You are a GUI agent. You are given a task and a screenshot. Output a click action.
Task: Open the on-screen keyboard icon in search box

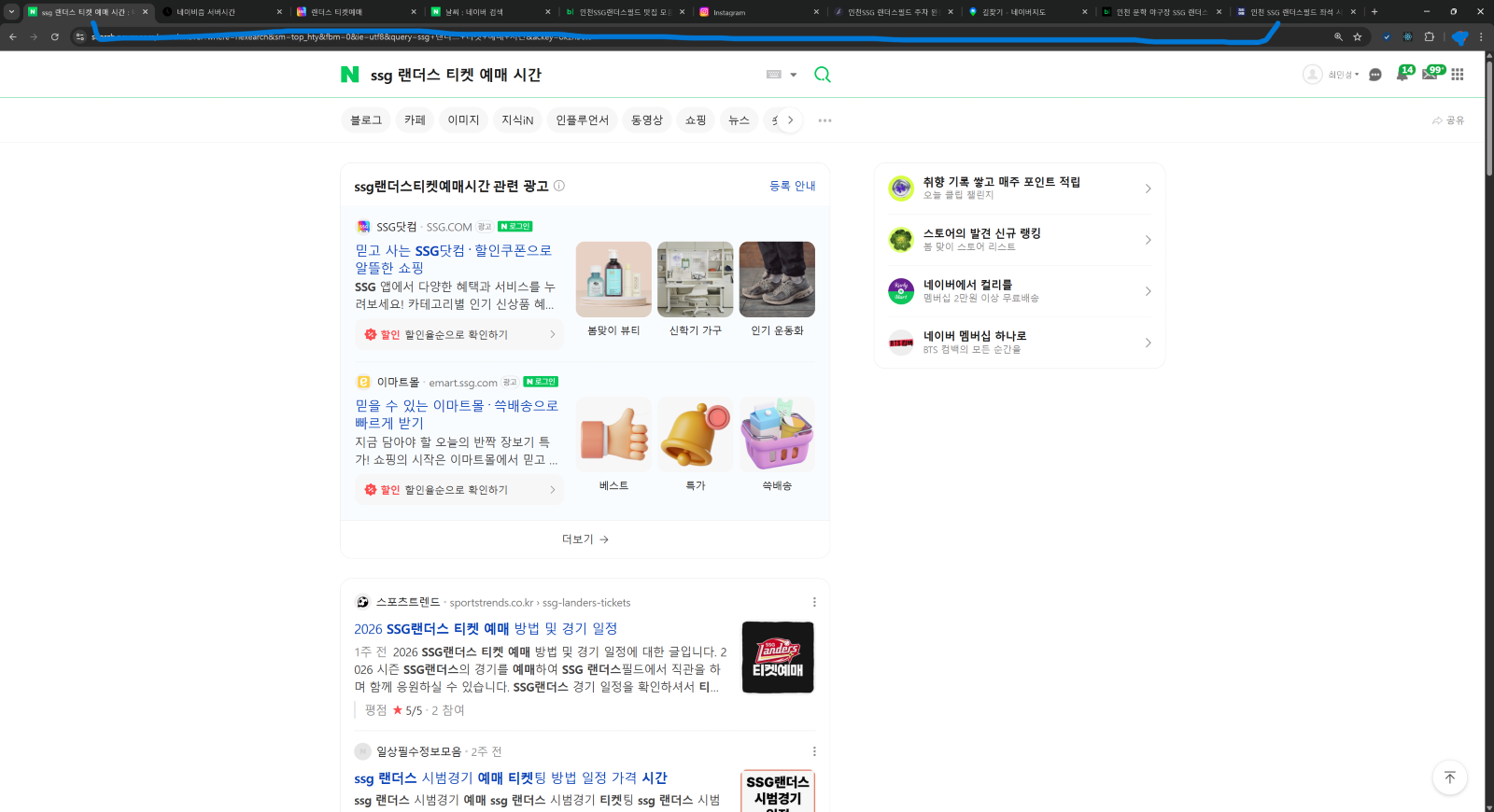point(774,75)
